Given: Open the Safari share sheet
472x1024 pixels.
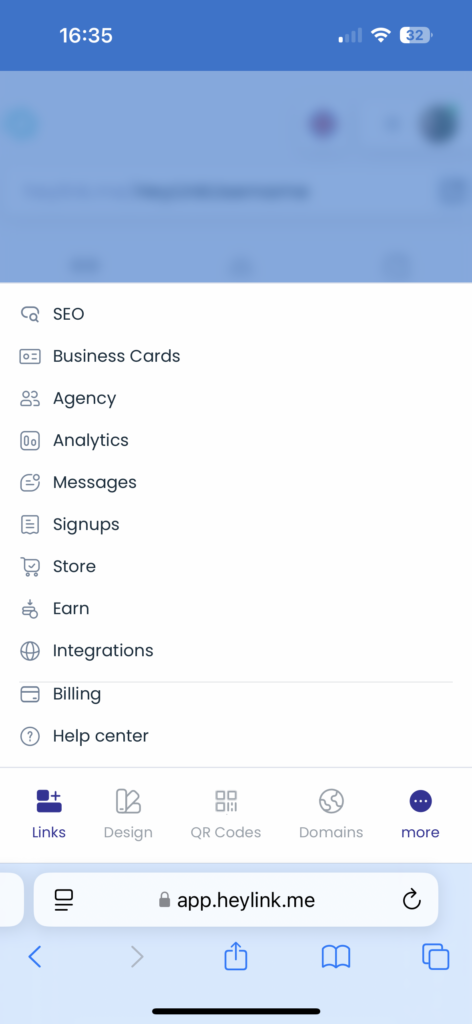Looking at the screenshot, I should click(236, 957).
